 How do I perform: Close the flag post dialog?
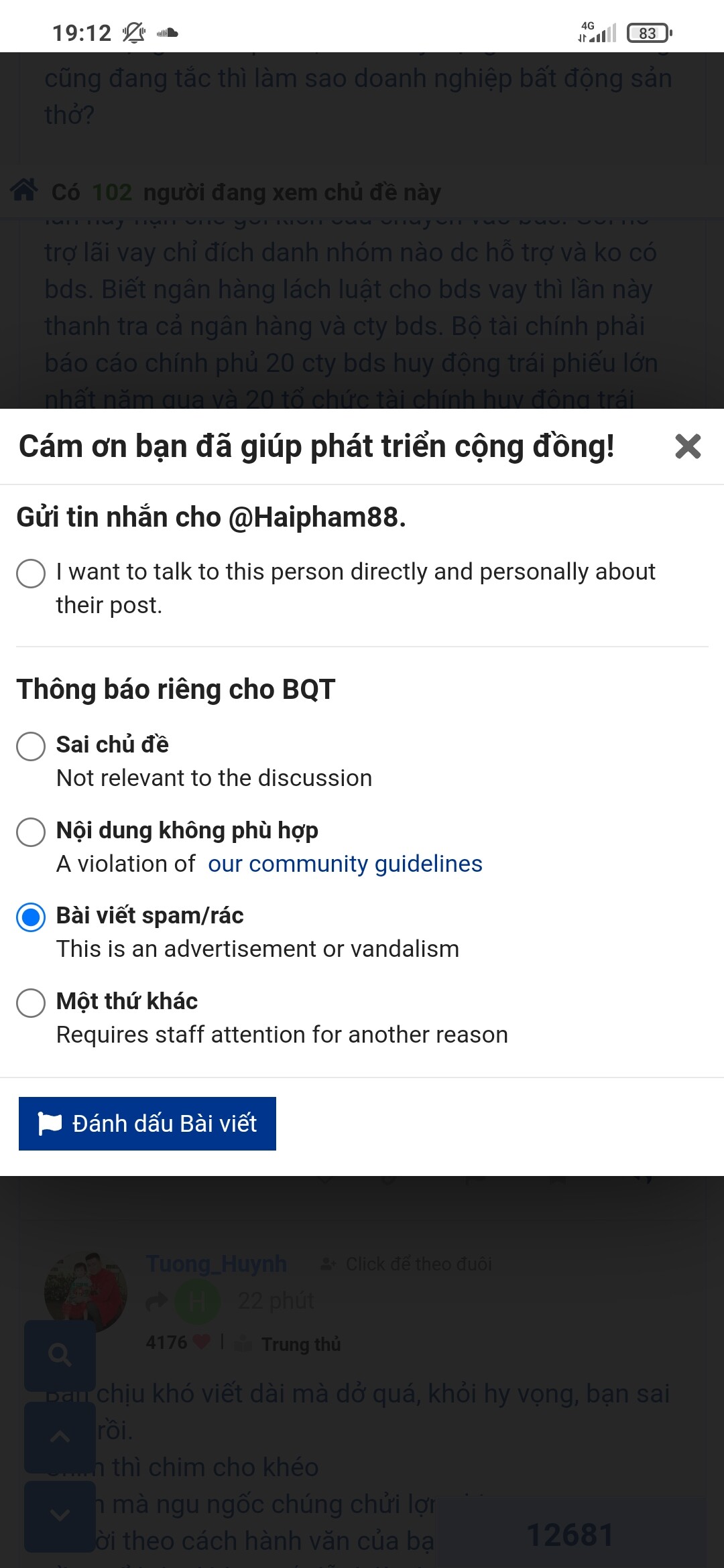(687, 446)
